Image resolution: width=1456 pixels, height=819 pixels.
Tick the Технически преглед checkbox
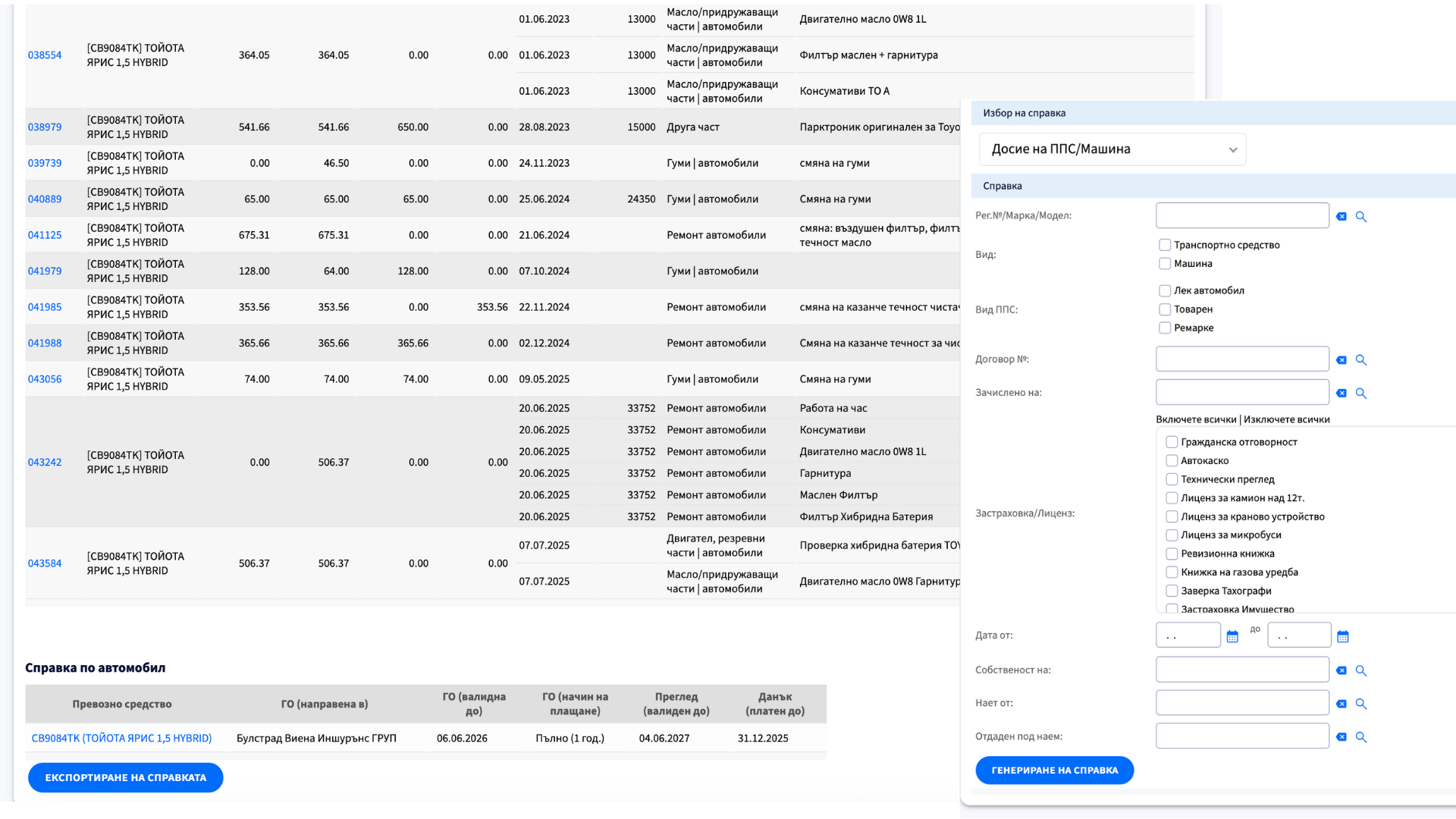click(x=1172, y=479)
